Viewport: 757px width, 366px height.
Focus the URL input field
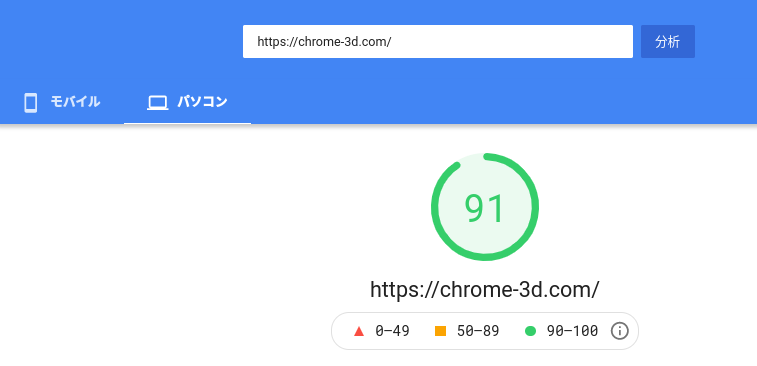438,42
